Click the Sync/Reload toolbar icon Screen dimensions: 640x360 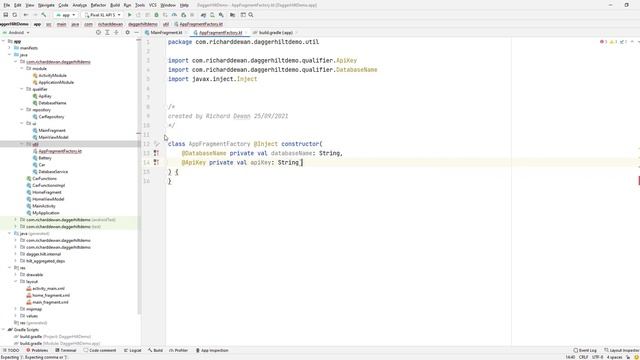[15, 15]
